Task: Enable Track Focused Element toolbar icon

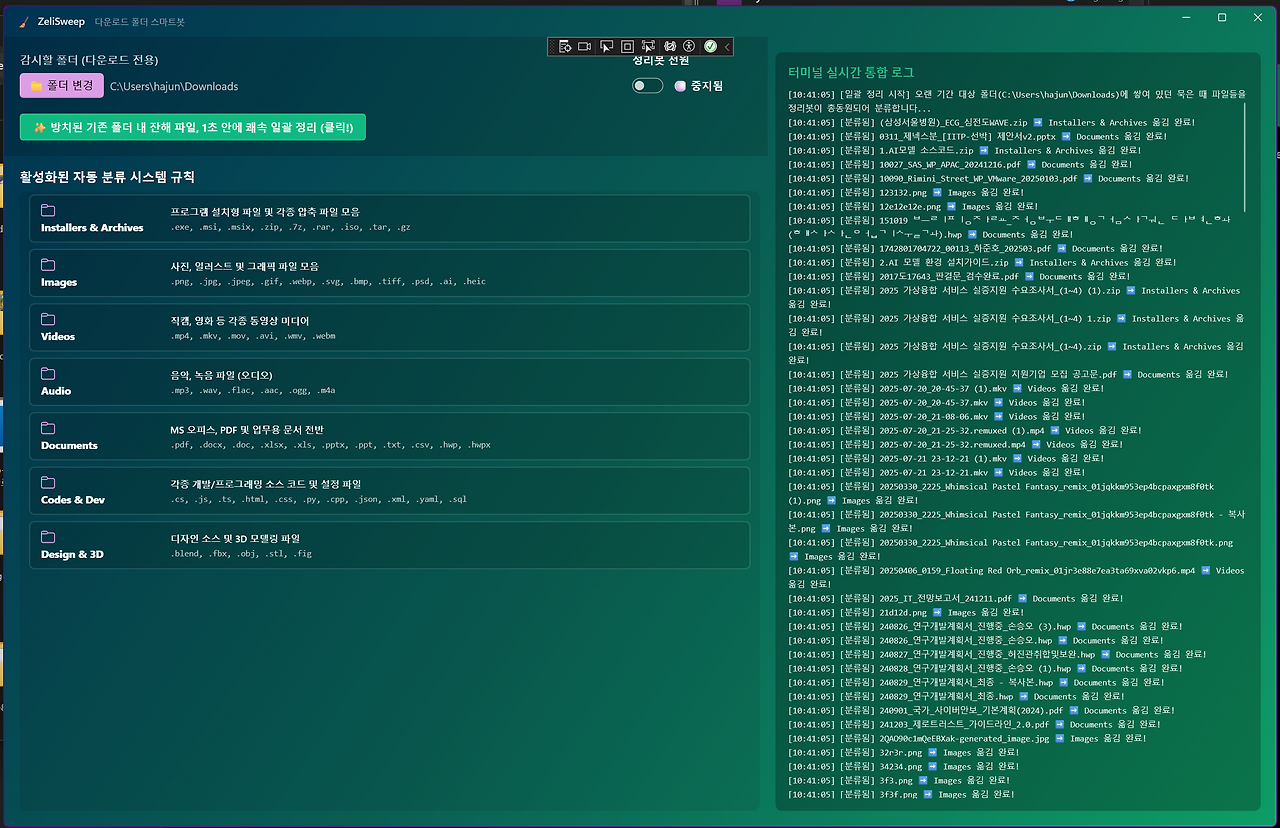Action: (x=648, y=46)
